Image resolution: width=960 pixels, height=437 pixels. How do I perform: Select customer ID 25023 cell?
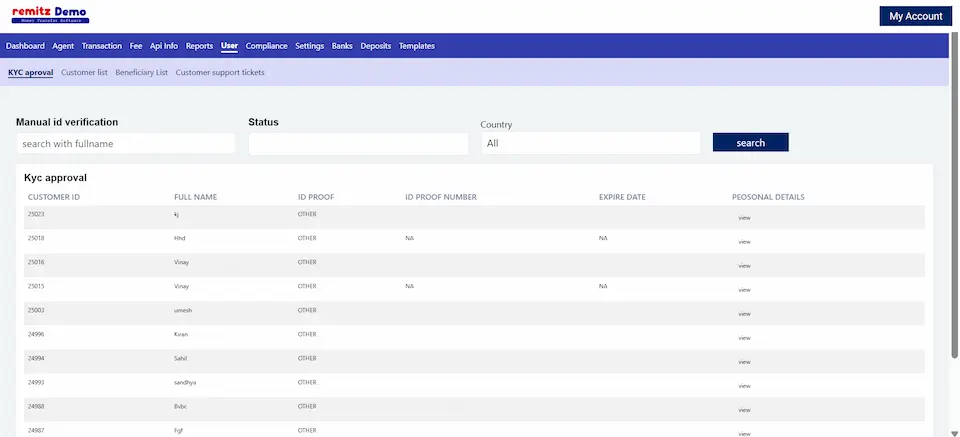(36, 214)
